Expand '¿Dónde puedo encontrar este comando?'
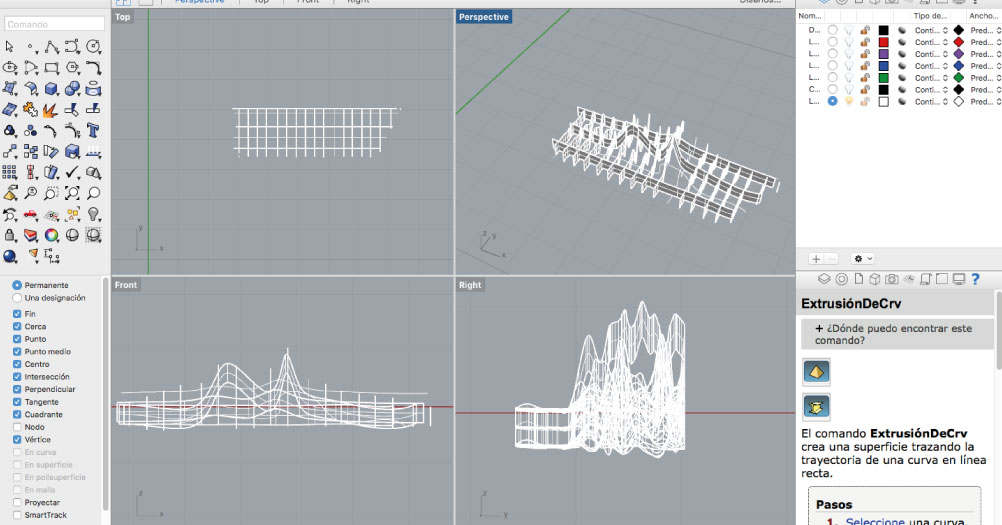The image size is (1002, 525). tap(897, 334)
